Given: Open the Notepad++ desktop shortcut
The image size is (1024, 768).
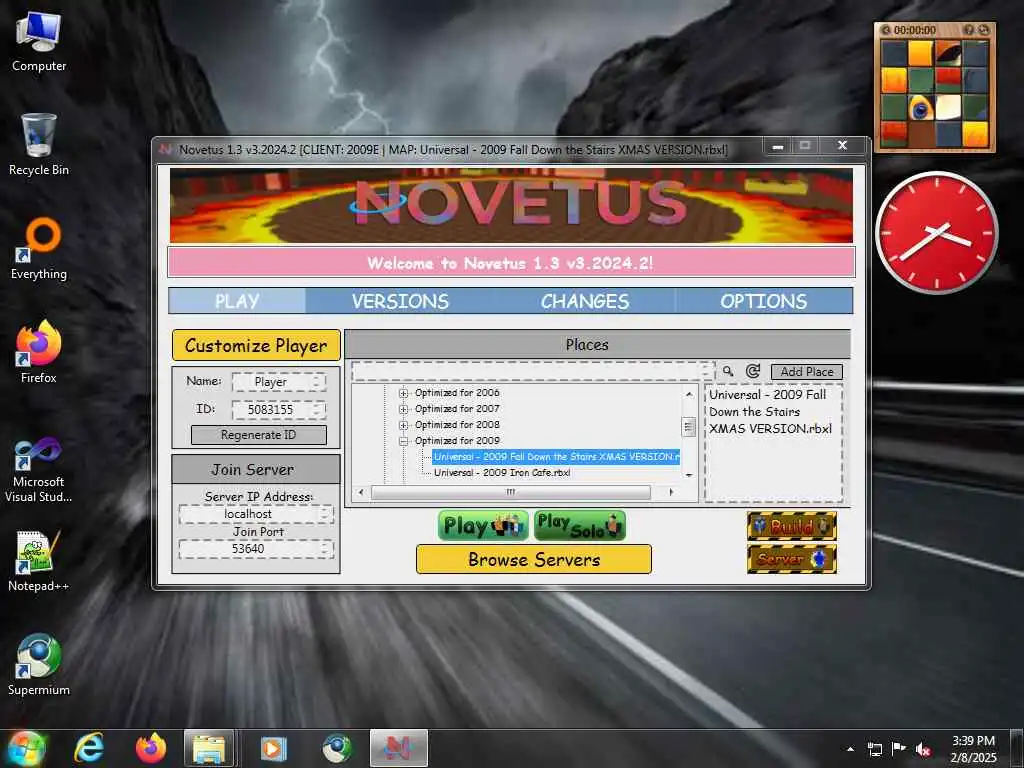Looking at the screenshot, I should pyautogui.click(x=39, y=561).
